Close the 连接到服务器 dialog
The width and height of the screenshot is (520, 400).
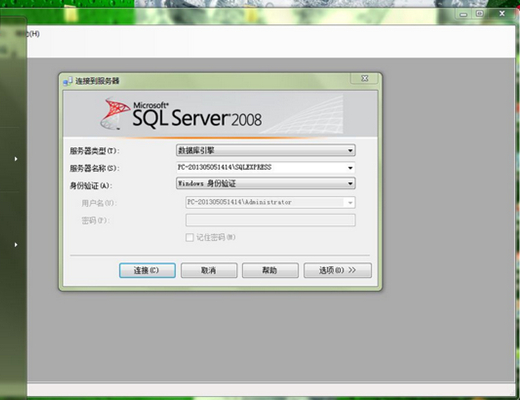coord(365,78)
